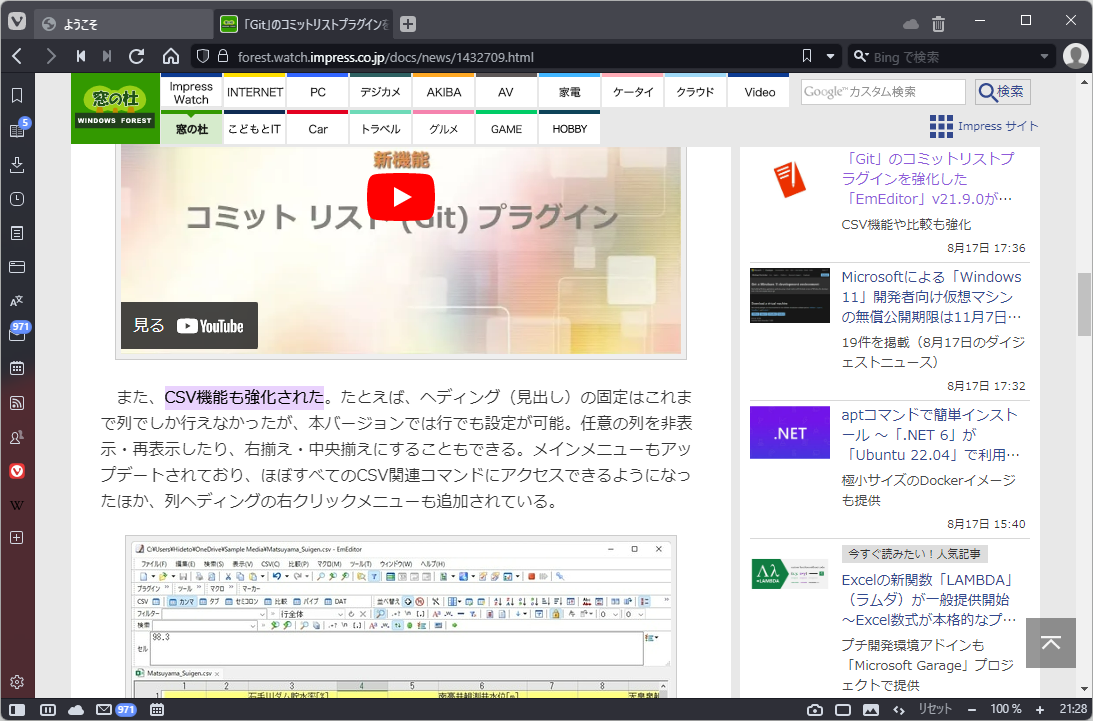Image resolution: width=1093 pixels, height=721 pixels.
Task: Open the bookmark dropdown in the address bar
Action: click(x=831, y=56)
